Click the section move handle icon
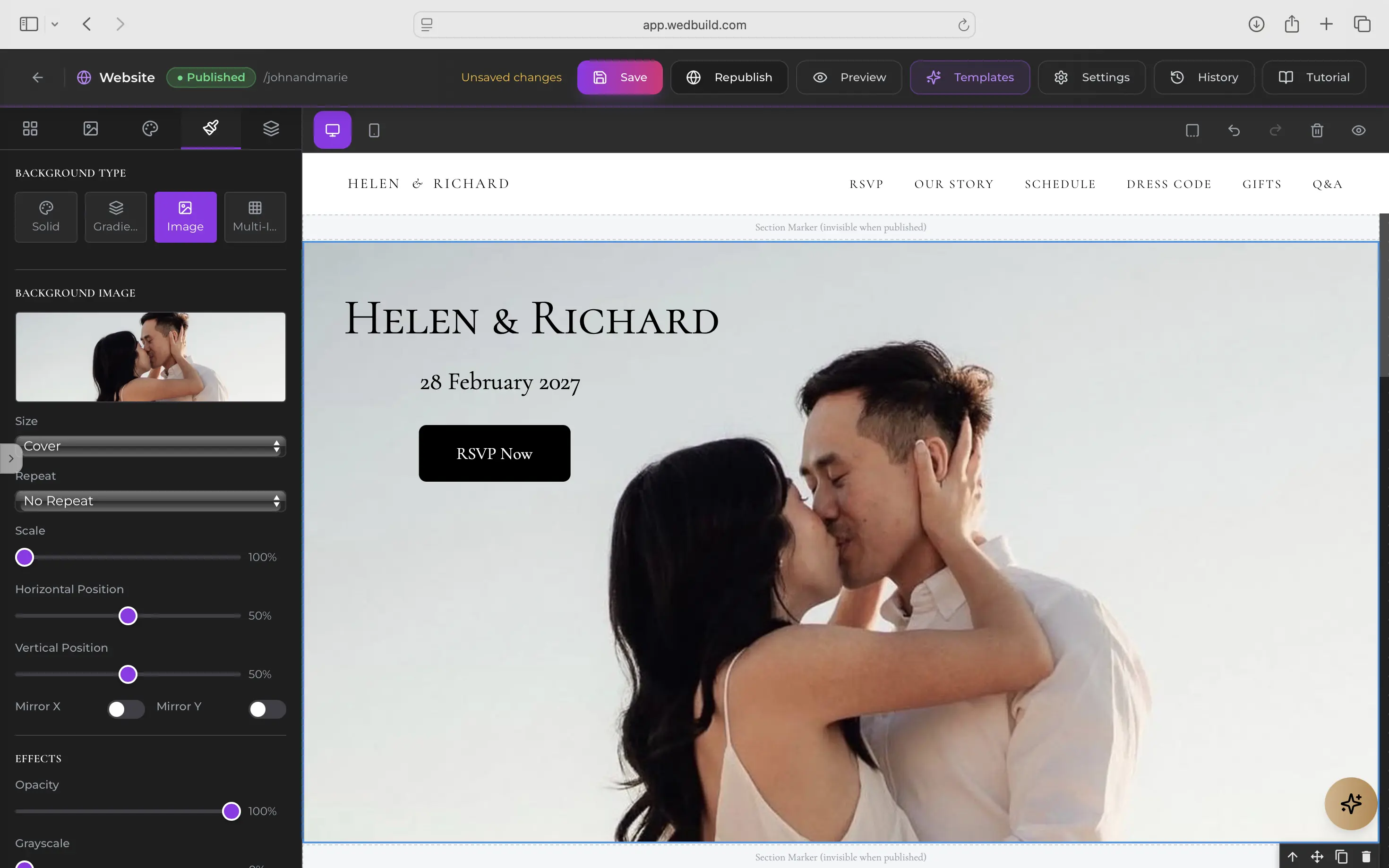1389x868 pixels. click(x=1317, y=857)
